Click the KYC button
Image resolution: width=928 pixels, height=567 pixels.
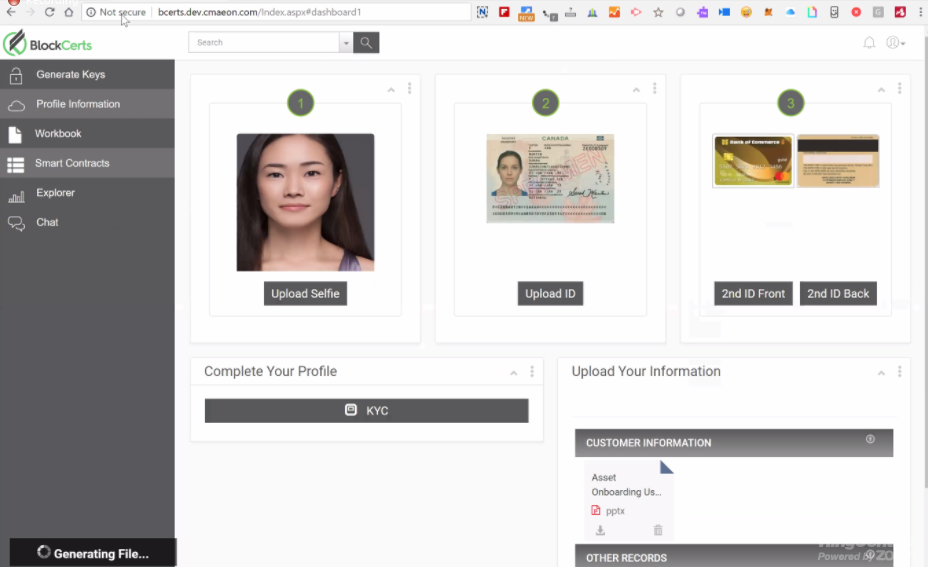366,411
